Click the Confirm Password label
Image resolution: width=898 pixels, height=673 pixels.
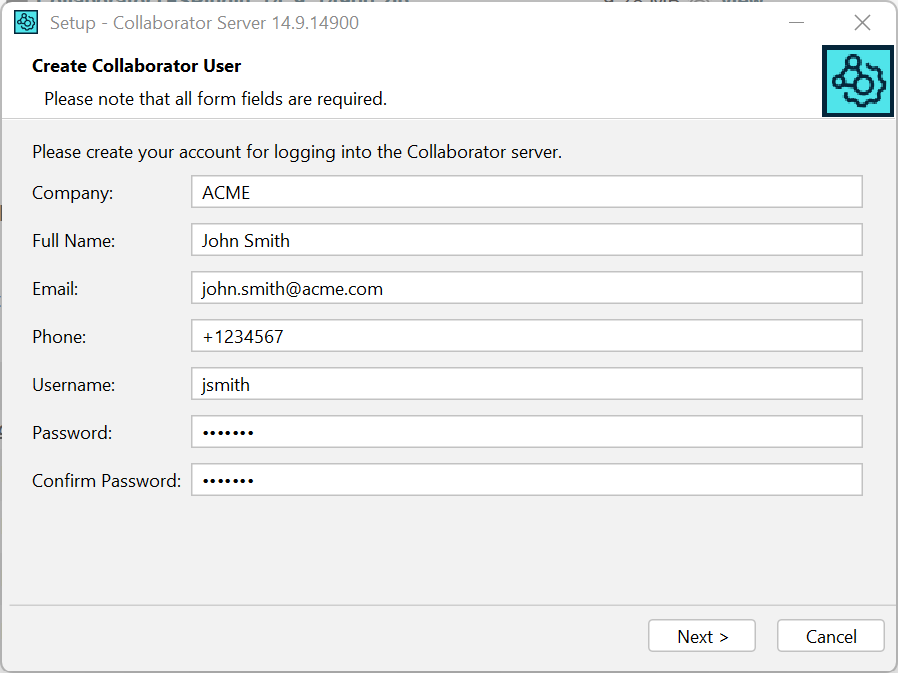[105, 480]
